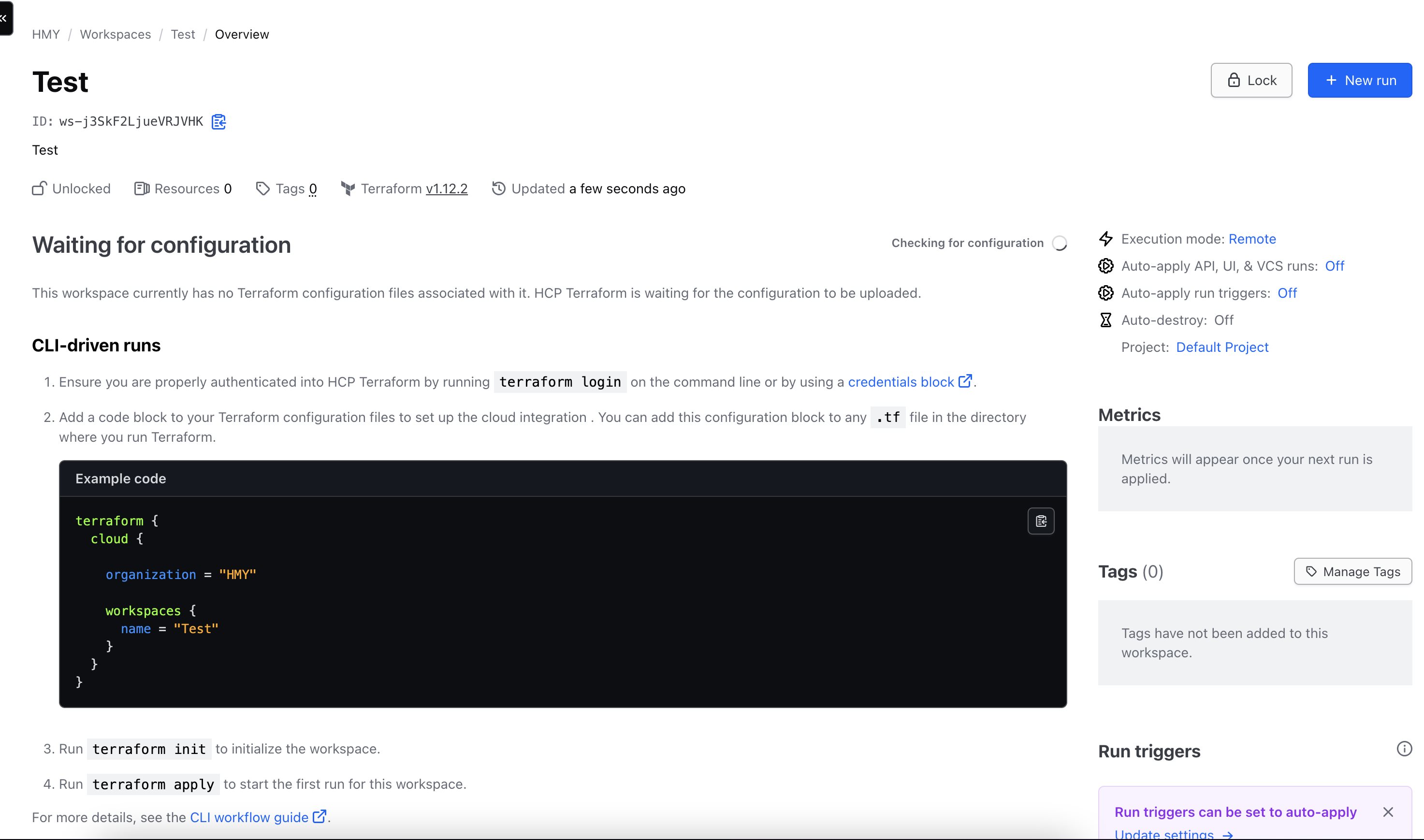Click the Auto-destroy hourglass icon

1105,320
